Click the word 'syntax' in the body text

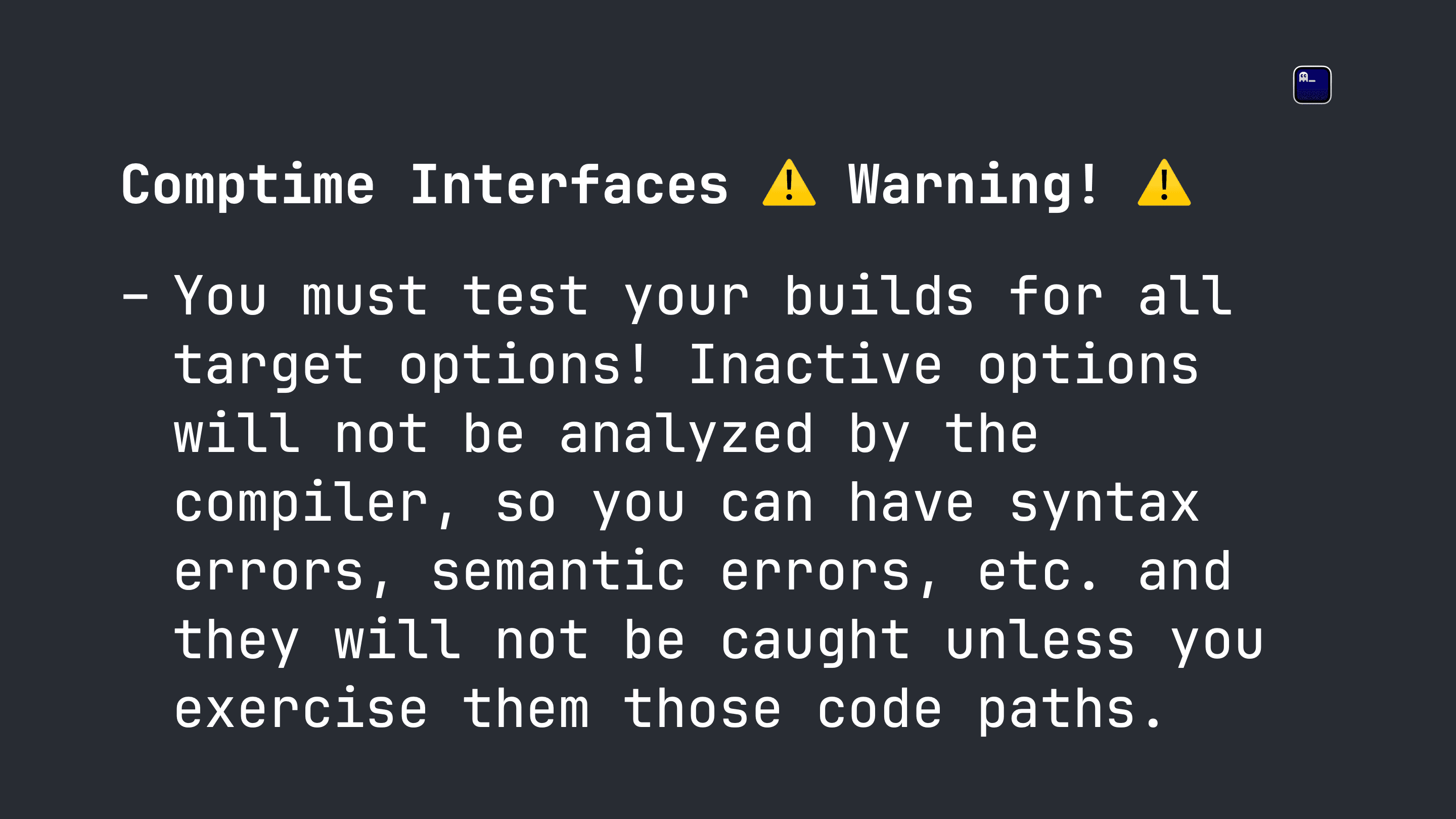click(x=1105, y=503)
